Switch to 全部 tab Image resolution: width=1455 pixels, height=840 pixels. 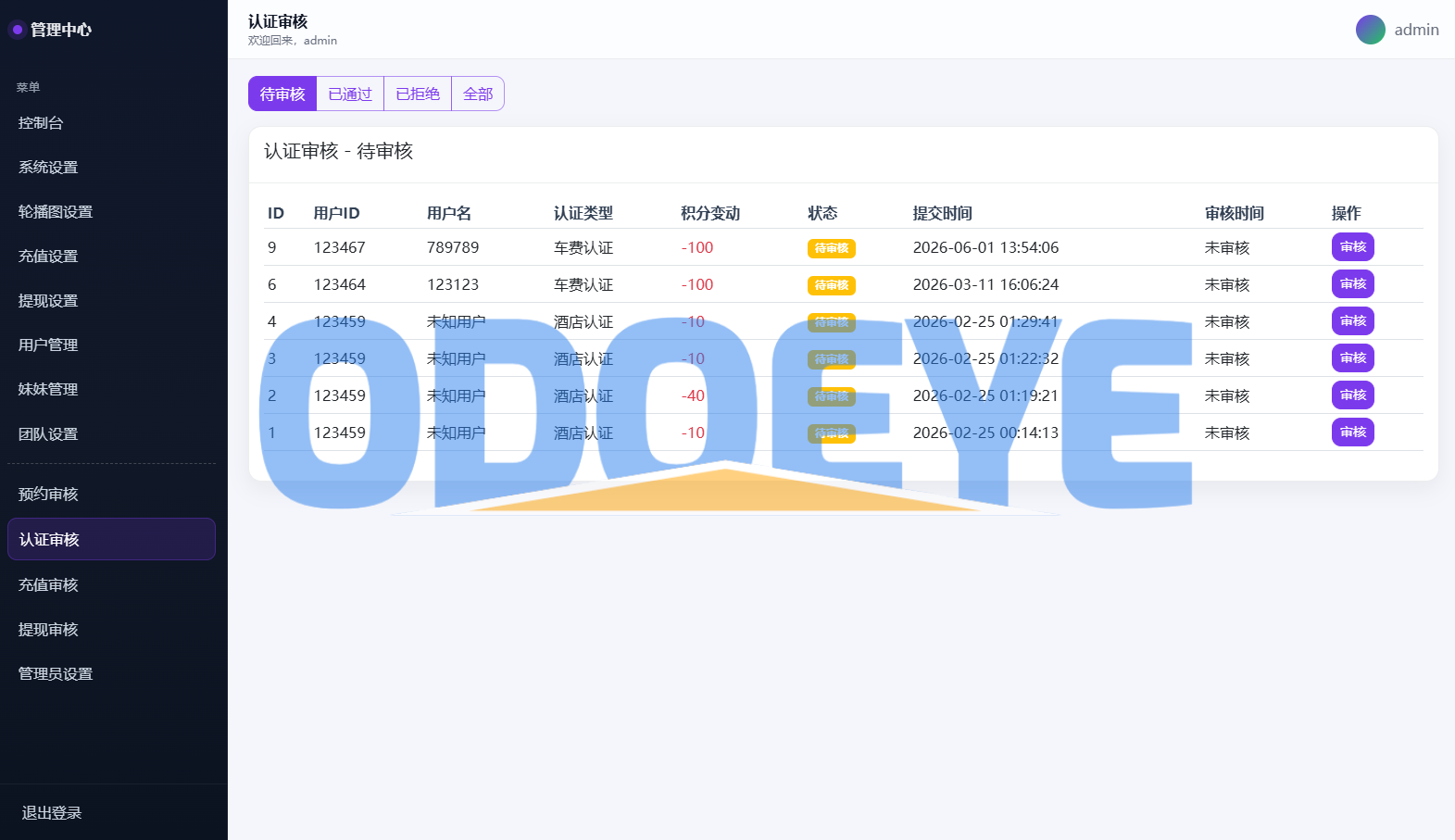click(x=478, y=94)
